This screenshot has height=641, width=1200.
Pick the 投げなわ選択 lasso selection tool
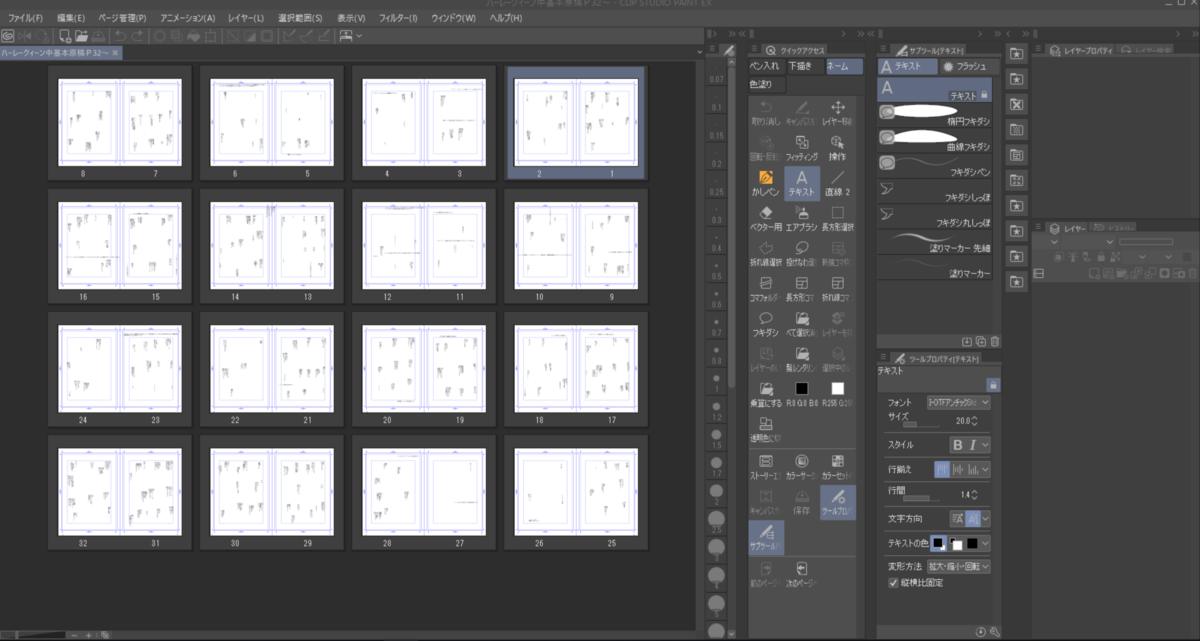pyautogui.click(x=802, y=253)
